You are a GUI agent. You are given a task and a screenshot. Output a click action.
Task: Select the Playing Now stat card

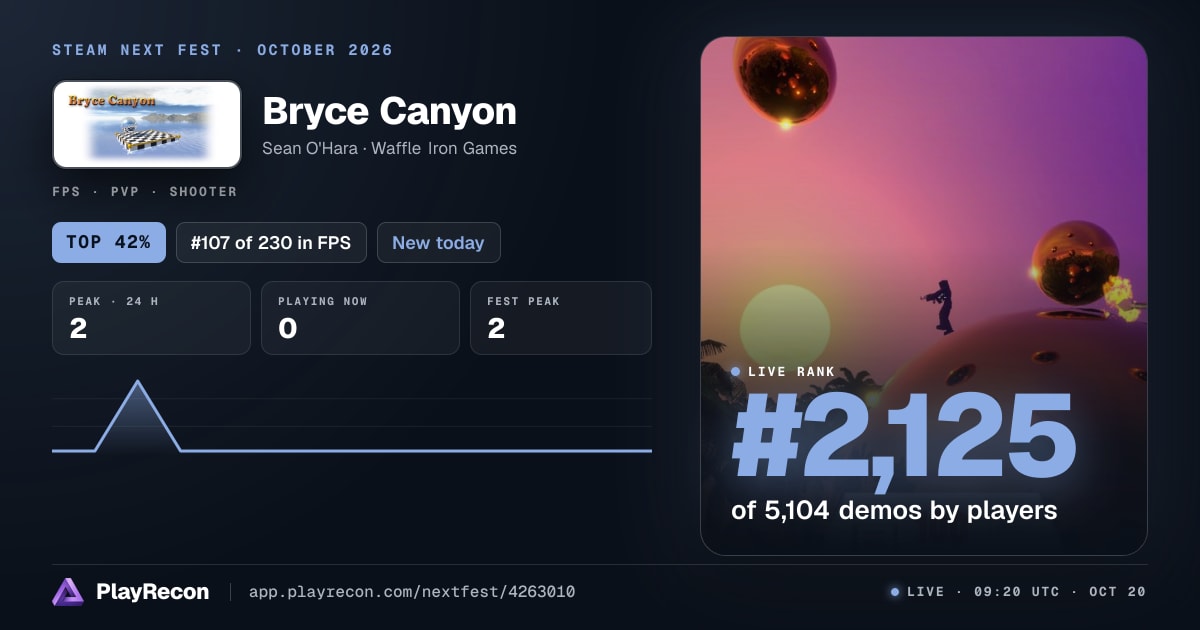point(360,318)
